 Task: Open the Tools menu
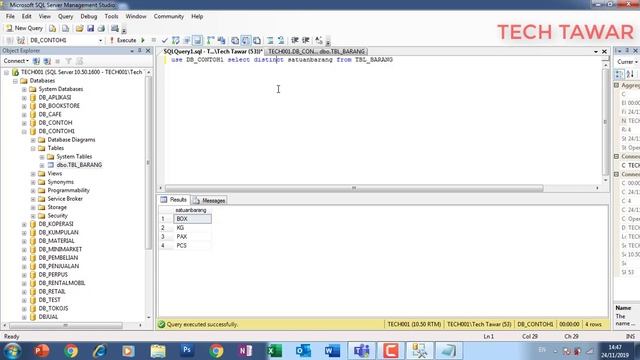pos(111,16)
